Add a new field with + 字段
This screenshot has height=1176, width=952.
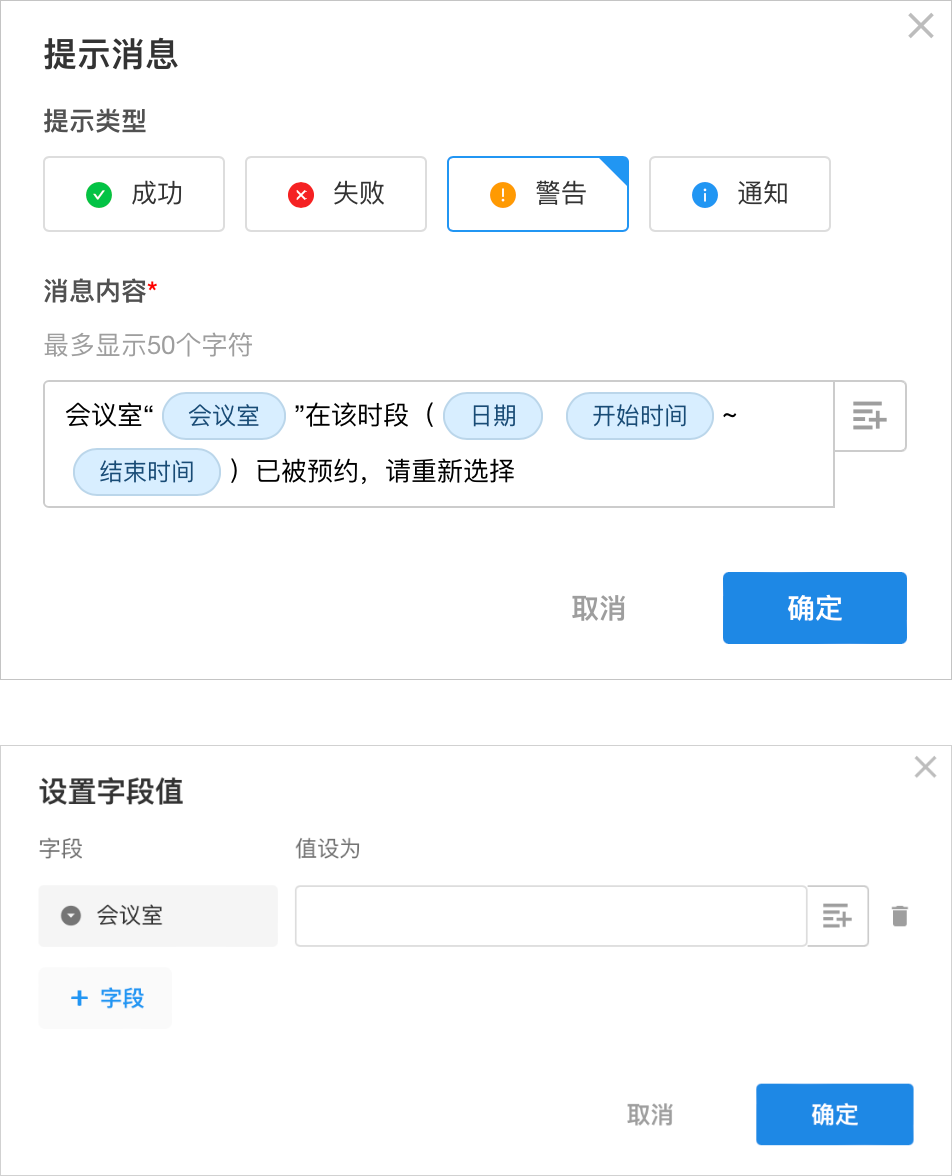click(106, 998)
